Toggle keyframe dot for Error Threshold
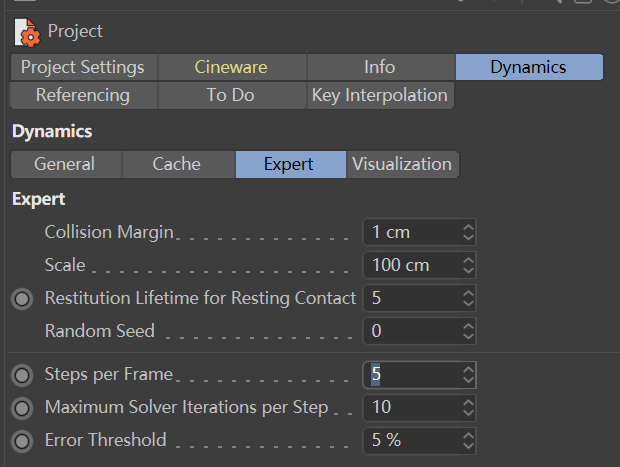The height and width of the screenshot is (467, 620). (x=22, y=441)
